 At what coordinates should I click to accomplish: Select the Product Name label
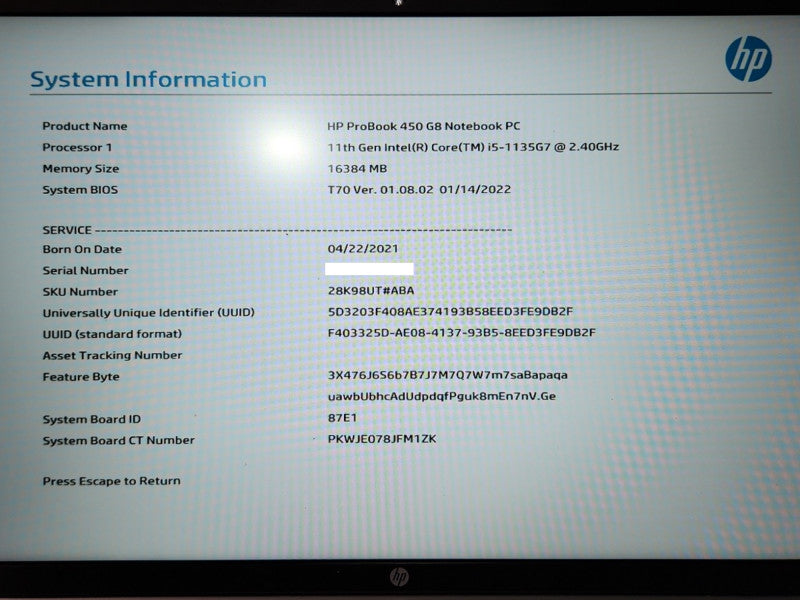(85, 126)
